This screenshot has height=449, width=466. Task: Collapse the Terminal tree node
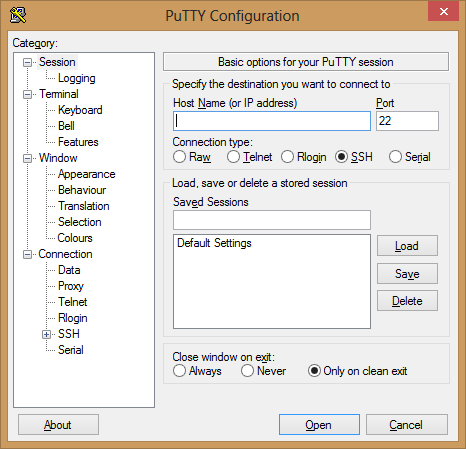tap(27, 94)
